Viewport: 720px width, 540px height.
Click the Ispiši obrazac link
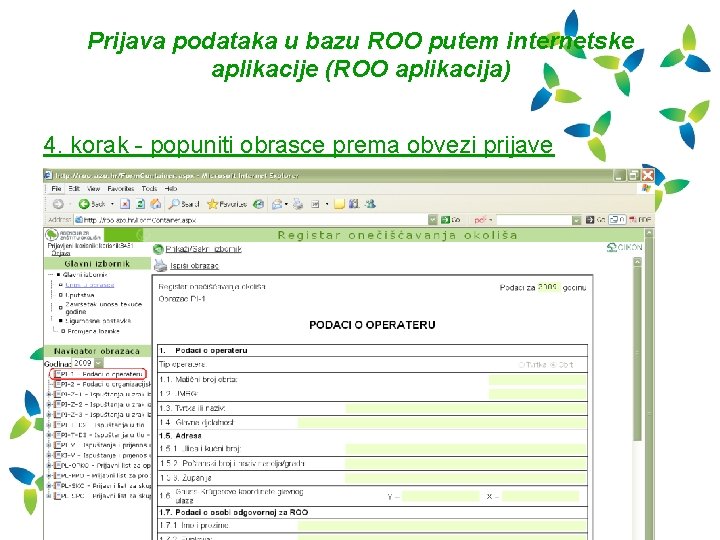(194, 266)
